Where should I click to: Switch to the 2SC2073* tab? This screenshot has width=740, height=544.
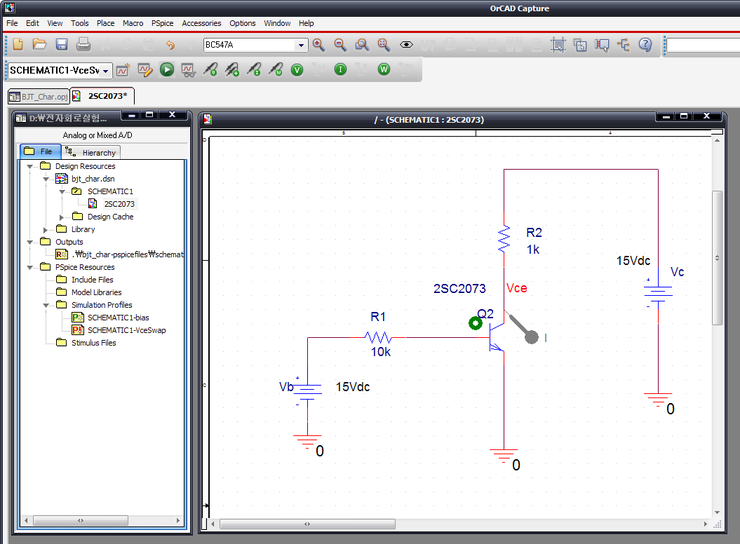(x=102, y=96)
